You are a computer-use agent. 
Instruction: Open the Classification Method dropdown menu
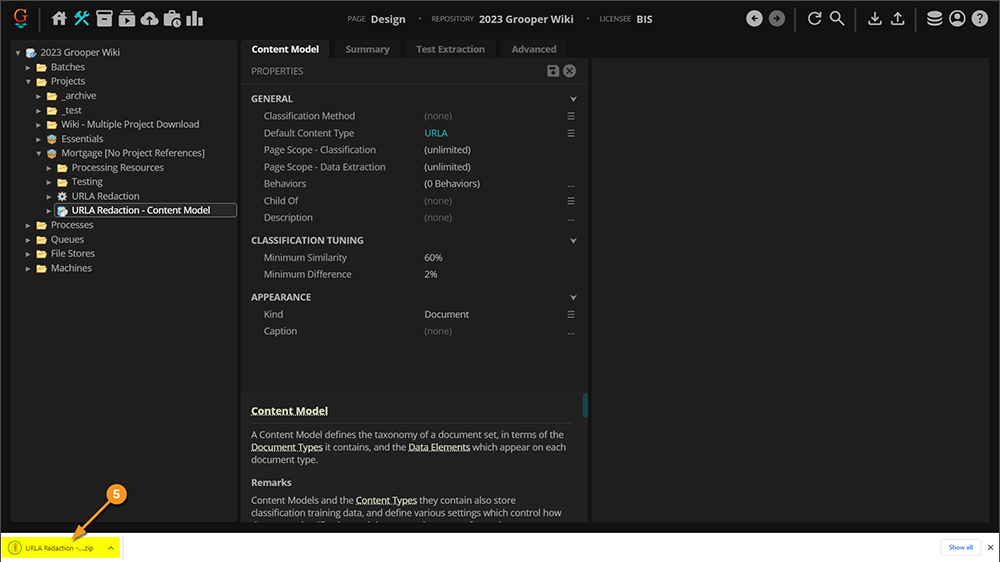(571, 116)
